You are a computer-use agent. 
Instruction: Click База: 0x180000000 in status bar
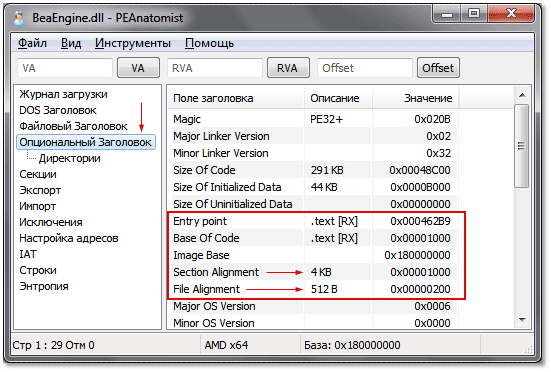[x=352, y=345]
